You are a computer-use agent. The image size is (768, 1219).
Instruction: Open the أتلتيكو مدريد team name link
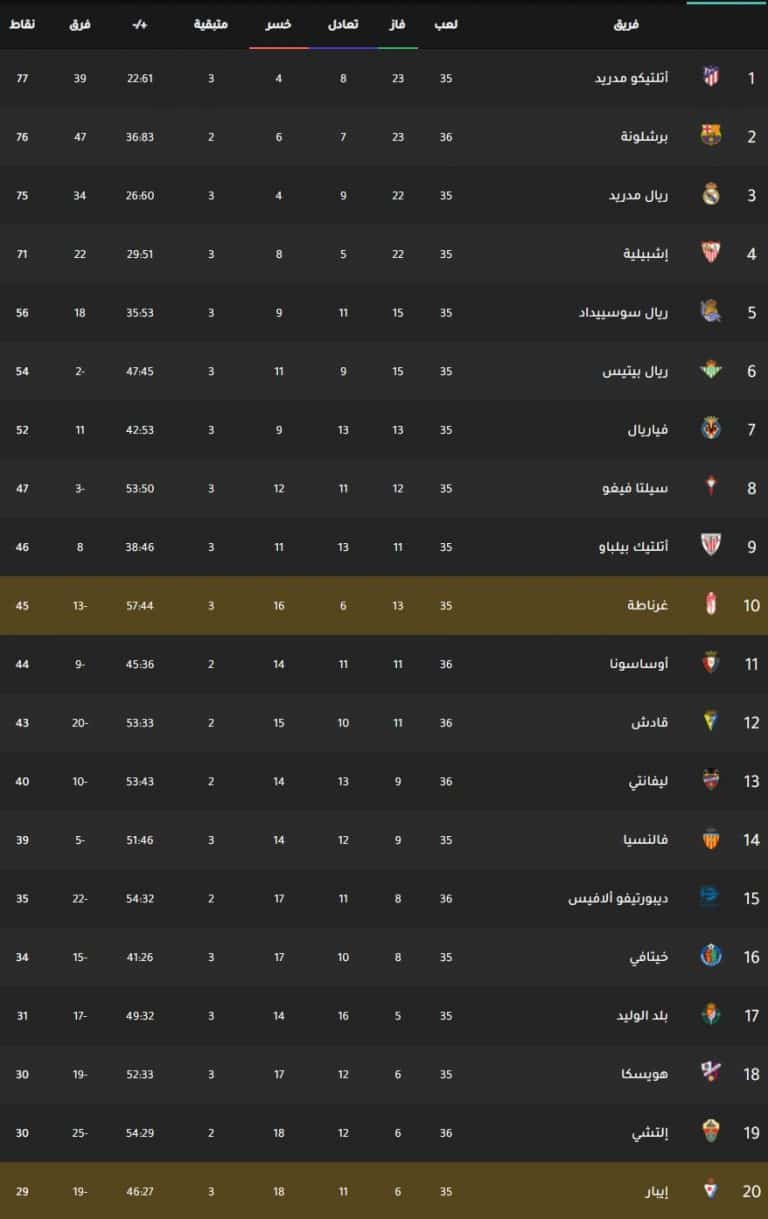tap(644, 77)
